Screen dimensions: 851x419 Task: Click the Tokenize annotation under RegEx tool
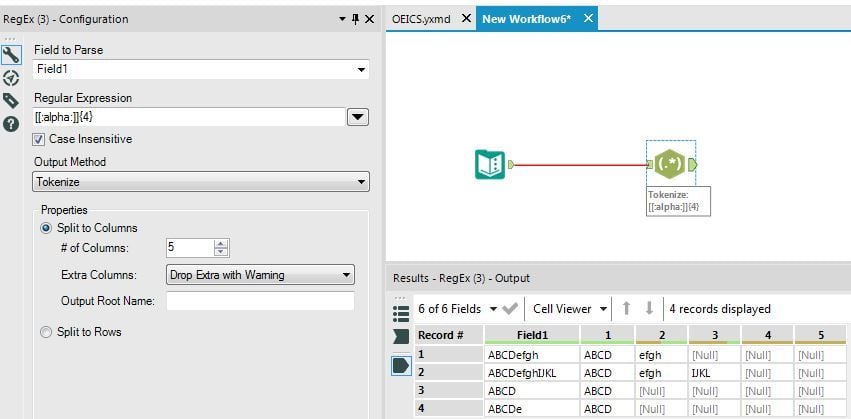(678, 201)
